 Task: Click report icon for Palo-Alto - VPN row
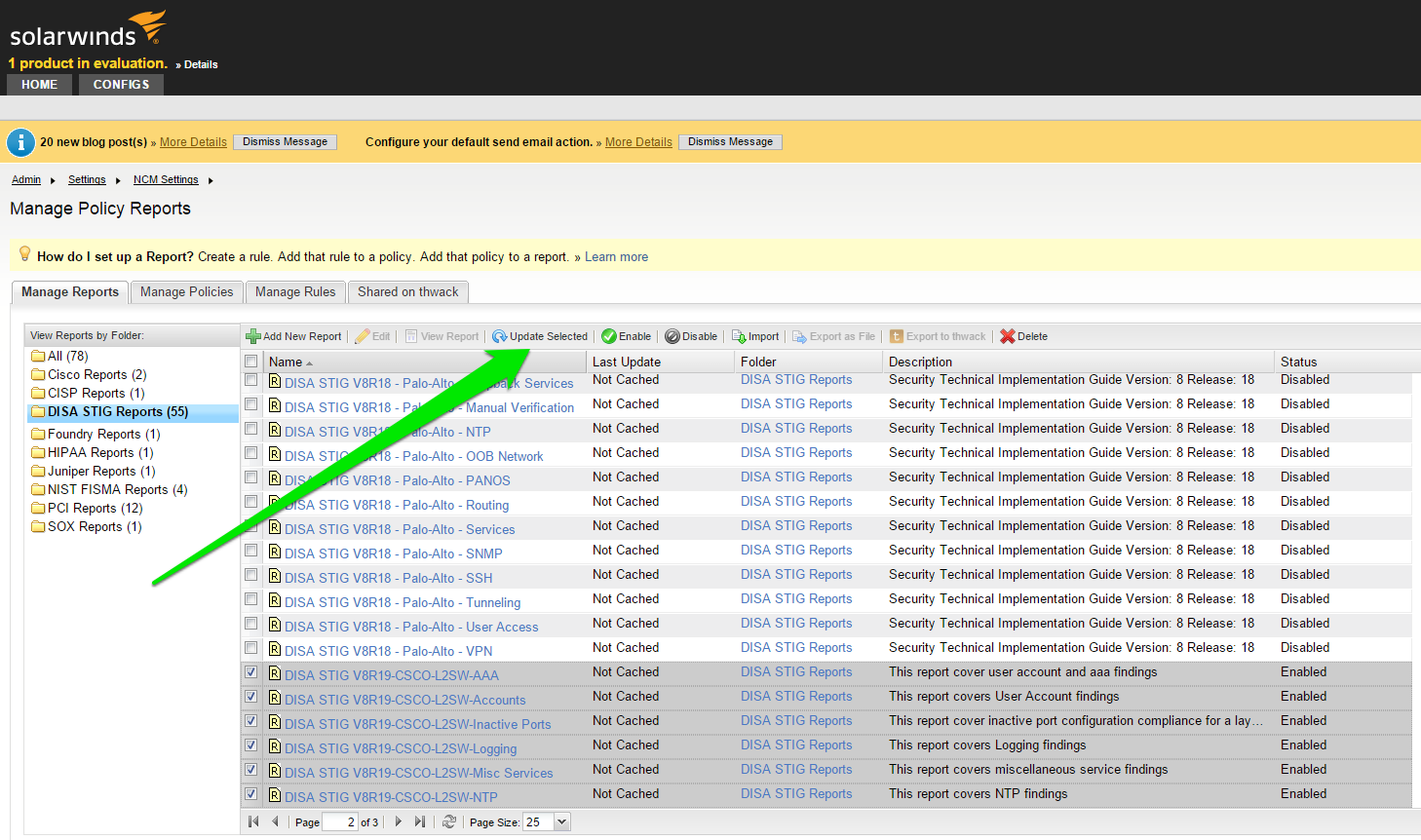point(275,649)
